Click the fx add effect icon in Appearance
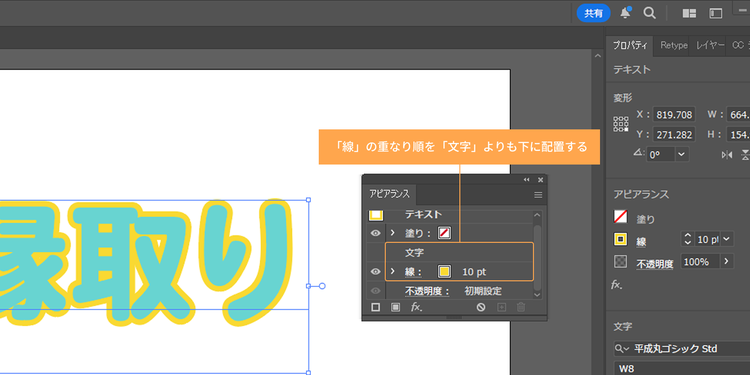The height and width of the screenshot is (375, 750). 417,307
